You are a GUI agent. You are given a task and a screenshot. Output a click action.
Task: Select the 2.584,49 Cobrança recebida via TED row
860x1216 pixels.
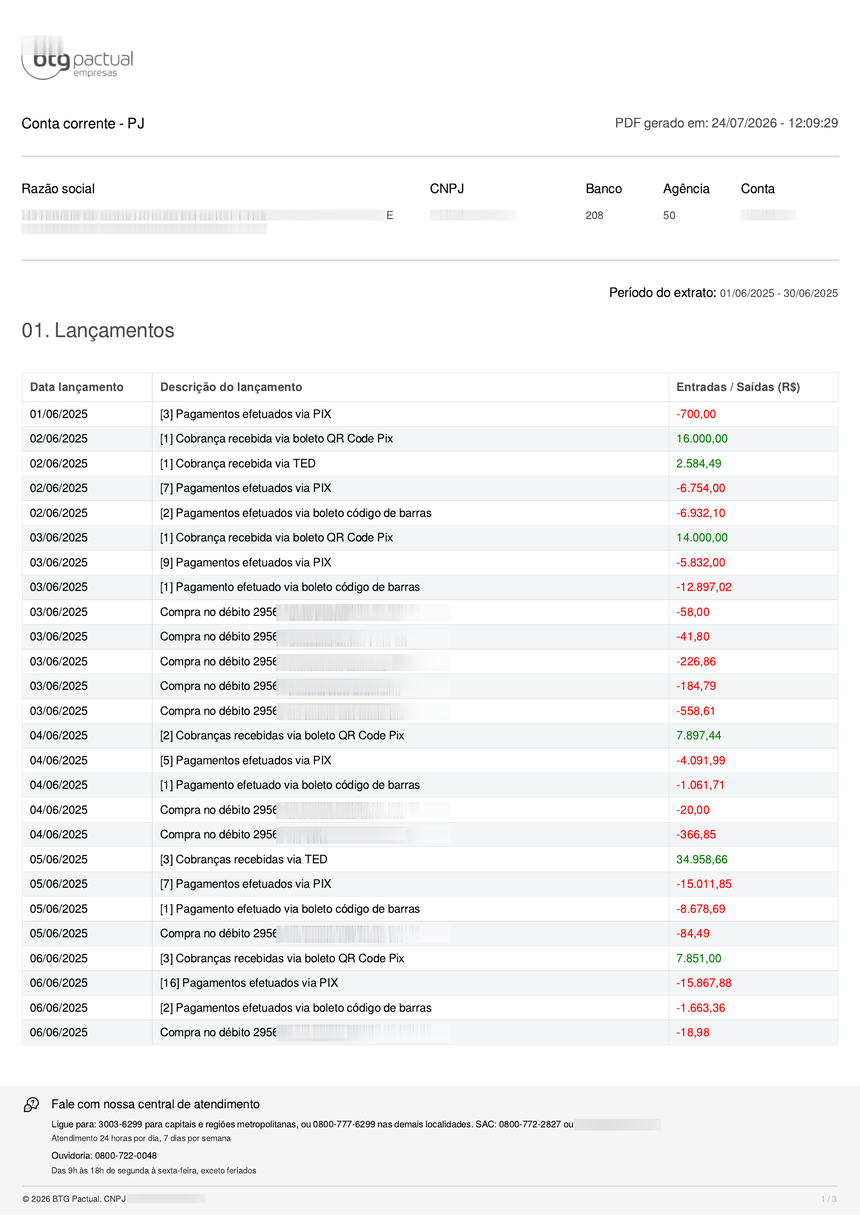tap(430, 464)
